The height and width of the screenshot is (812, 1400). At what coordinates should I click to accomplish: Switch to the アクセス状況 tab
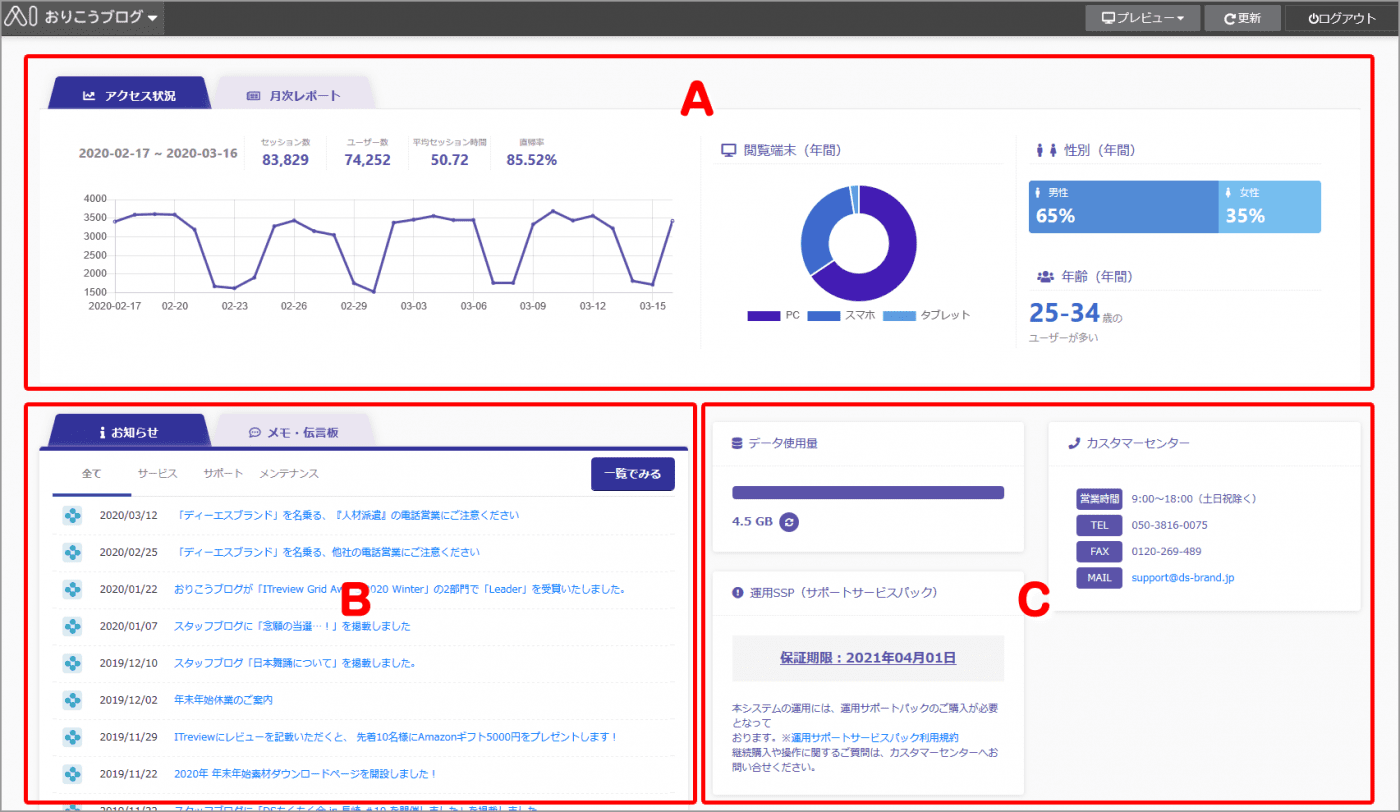coord(129,93)
